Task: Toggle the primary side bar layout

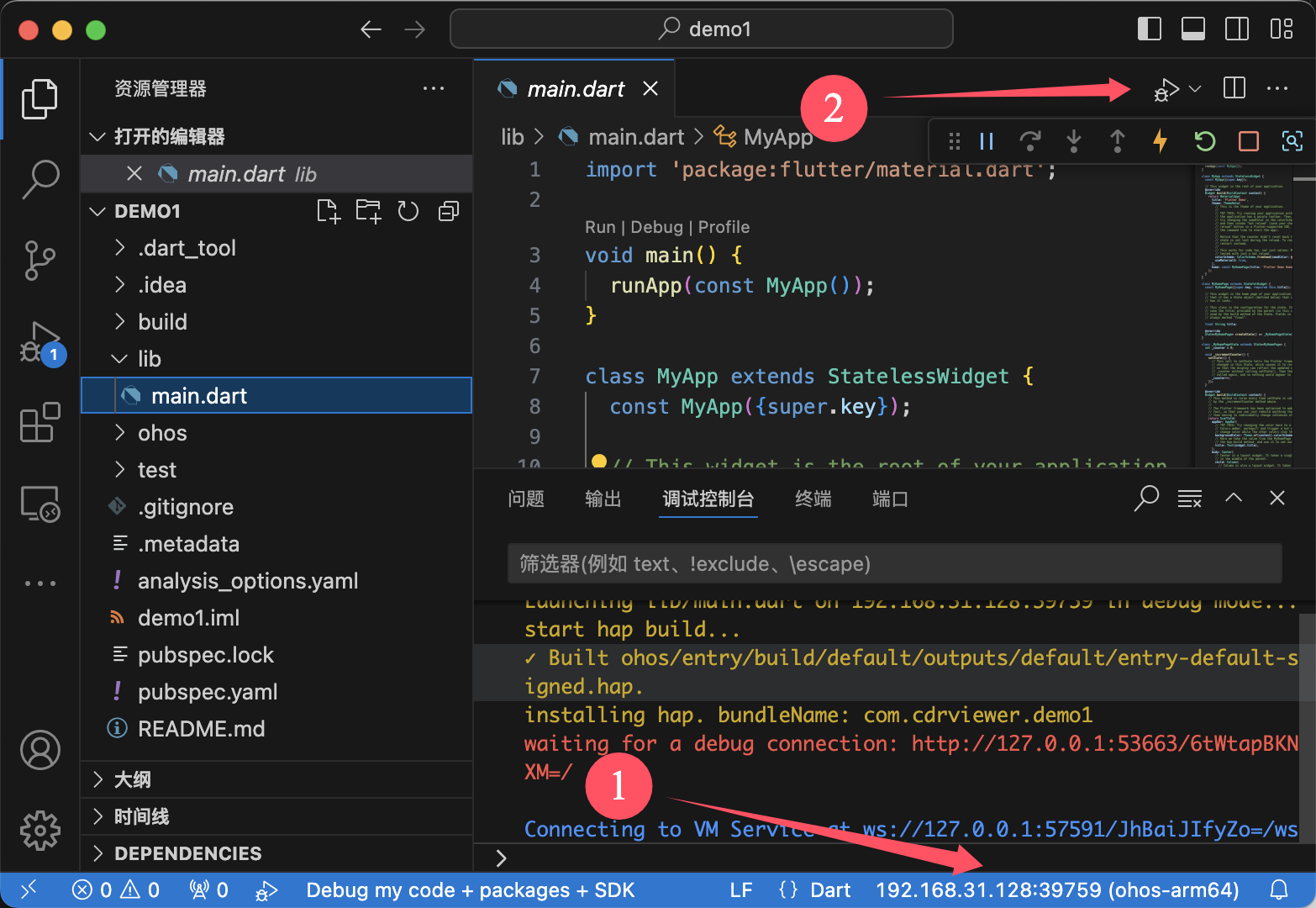Action: 1149,29
